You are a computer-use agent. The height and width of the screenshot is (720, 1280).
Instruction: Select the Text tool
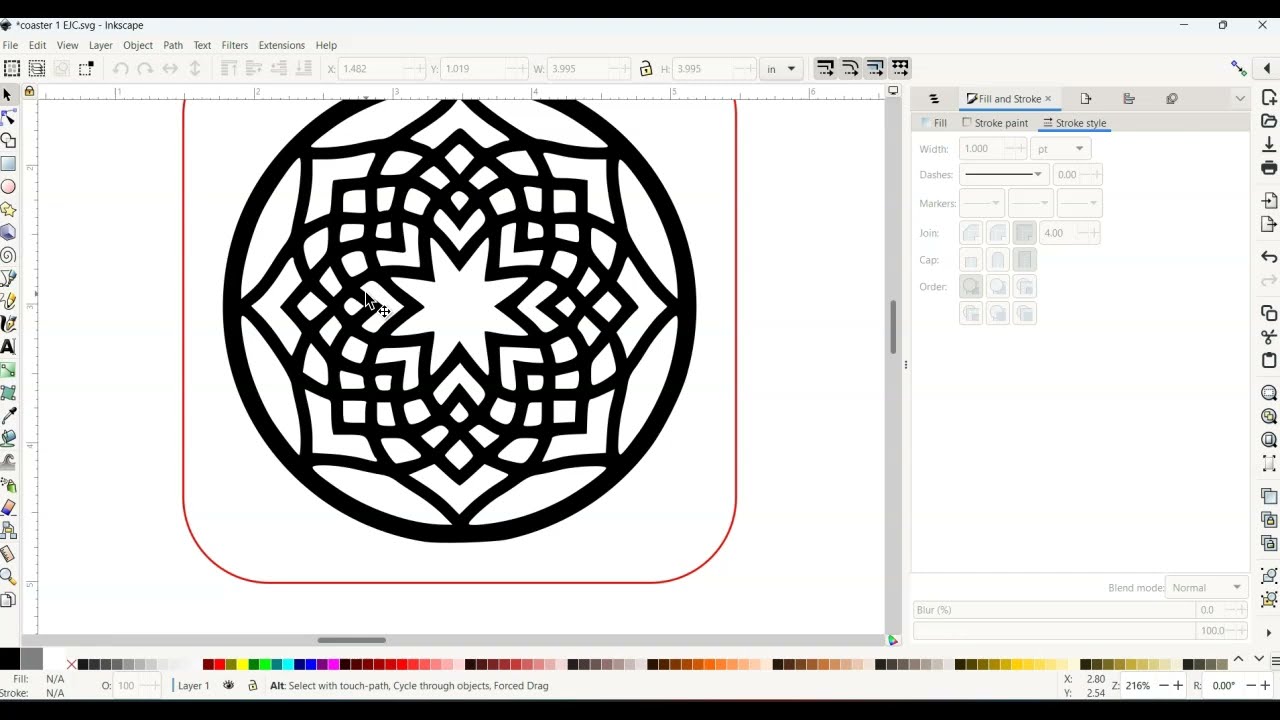point(8,347)
